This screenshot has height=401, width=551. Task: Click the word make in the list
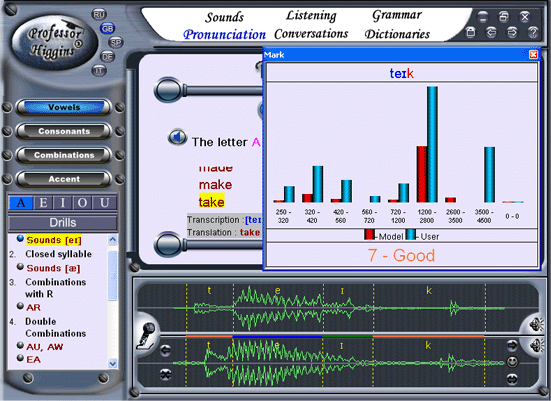click(x=215, y=185)
